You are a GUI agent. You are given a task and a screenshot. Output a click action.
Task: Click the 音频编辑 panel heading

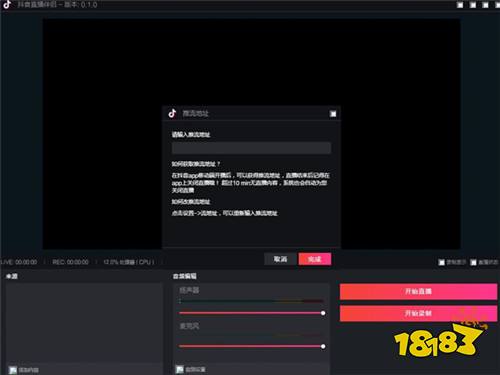185,276
